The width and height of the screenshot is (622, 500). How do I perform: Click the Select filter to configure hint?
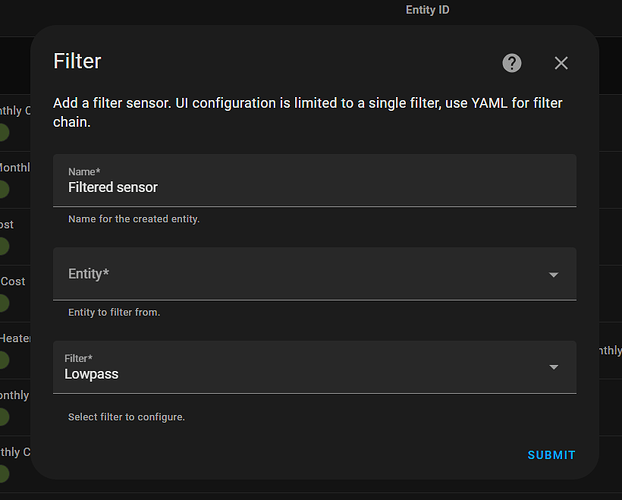point(126,417)
